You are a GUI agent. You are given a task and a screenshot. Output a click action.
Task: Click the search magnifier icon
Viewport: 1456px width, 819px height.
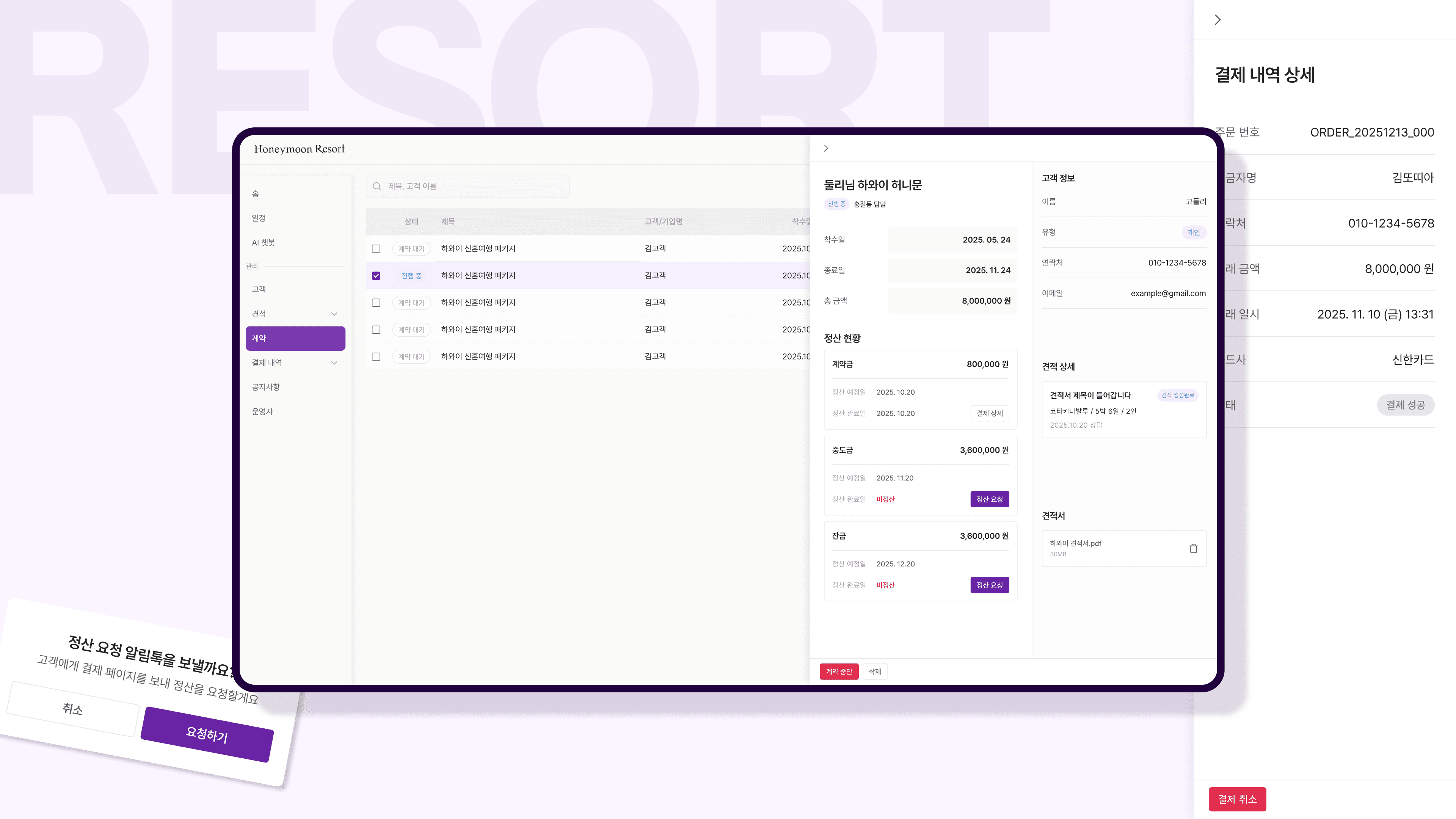point(377,187)
